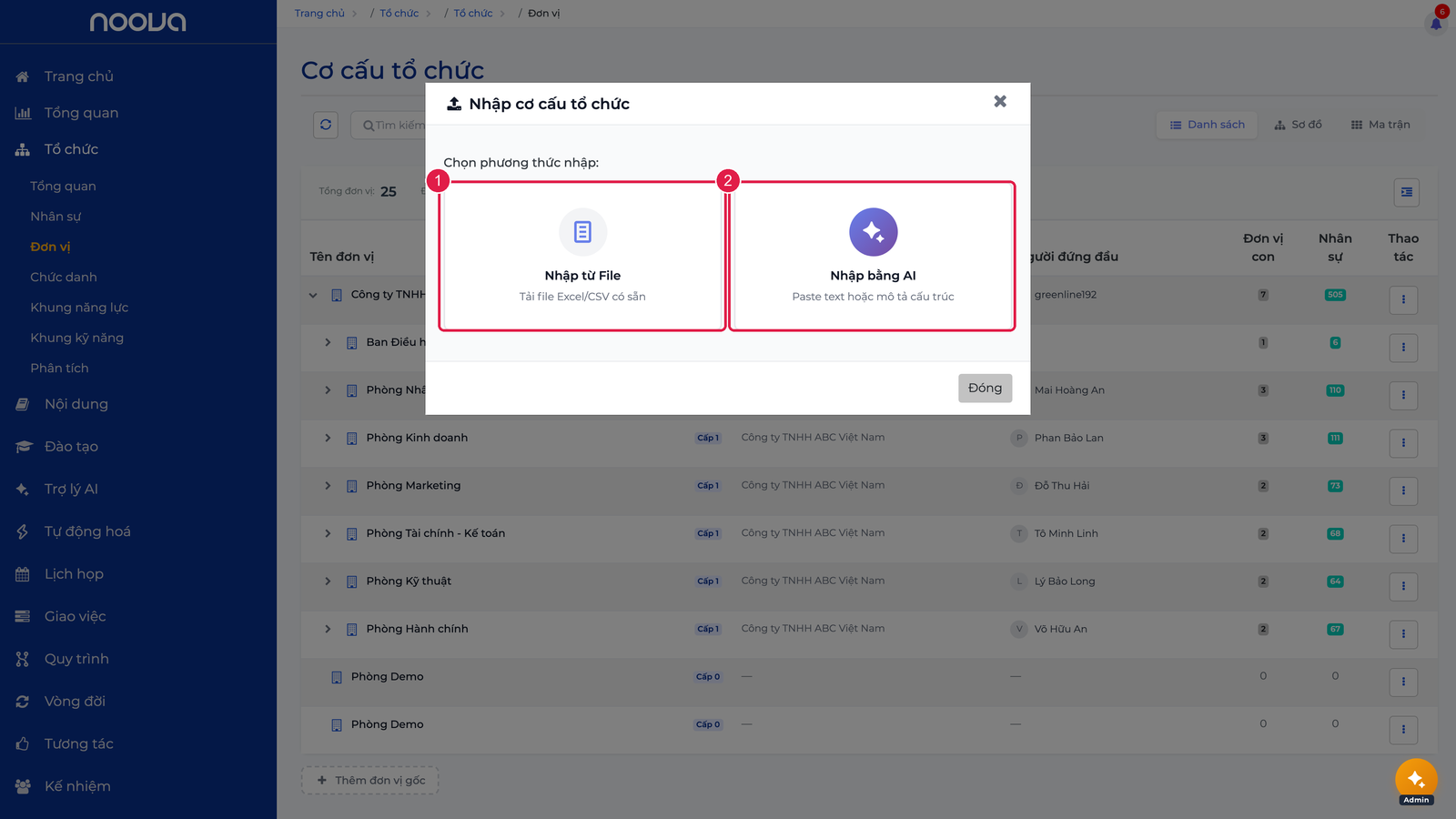Image resolution: width=1456 pixels, height=819 pixels.
Task: Choose the Nhập từ File option title
Action: pyautogui.click(x=582, y=276)
